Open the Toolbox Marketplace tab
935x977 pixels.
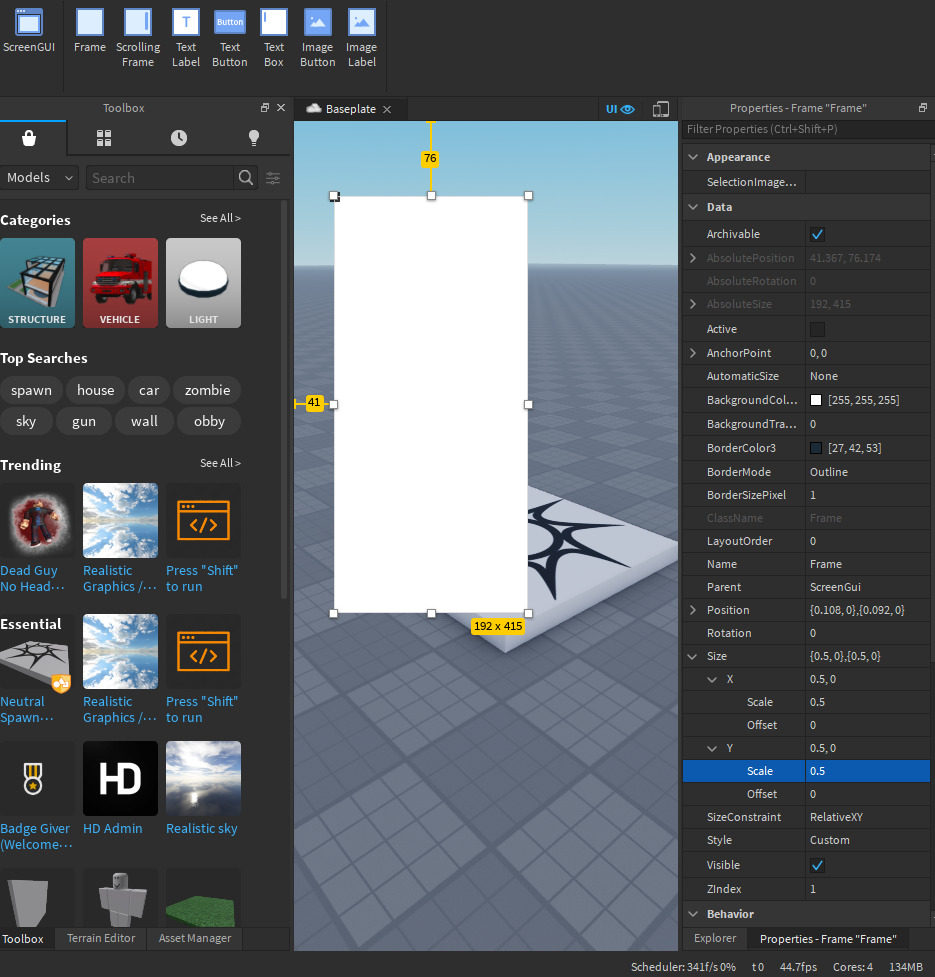point(29,138)
